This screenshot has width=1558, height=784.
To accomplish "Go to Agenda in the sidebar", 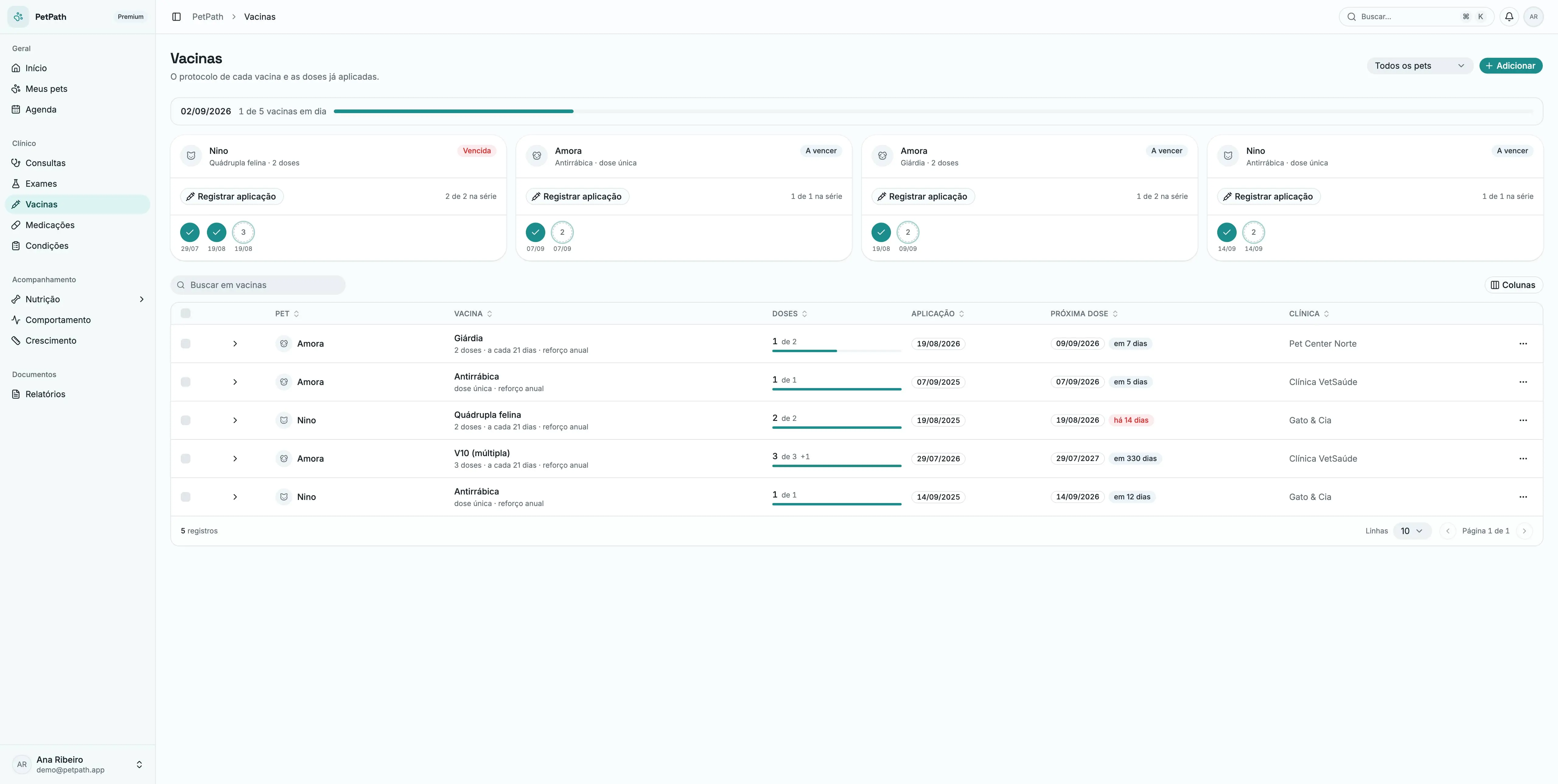I will (x=77, y=109).
